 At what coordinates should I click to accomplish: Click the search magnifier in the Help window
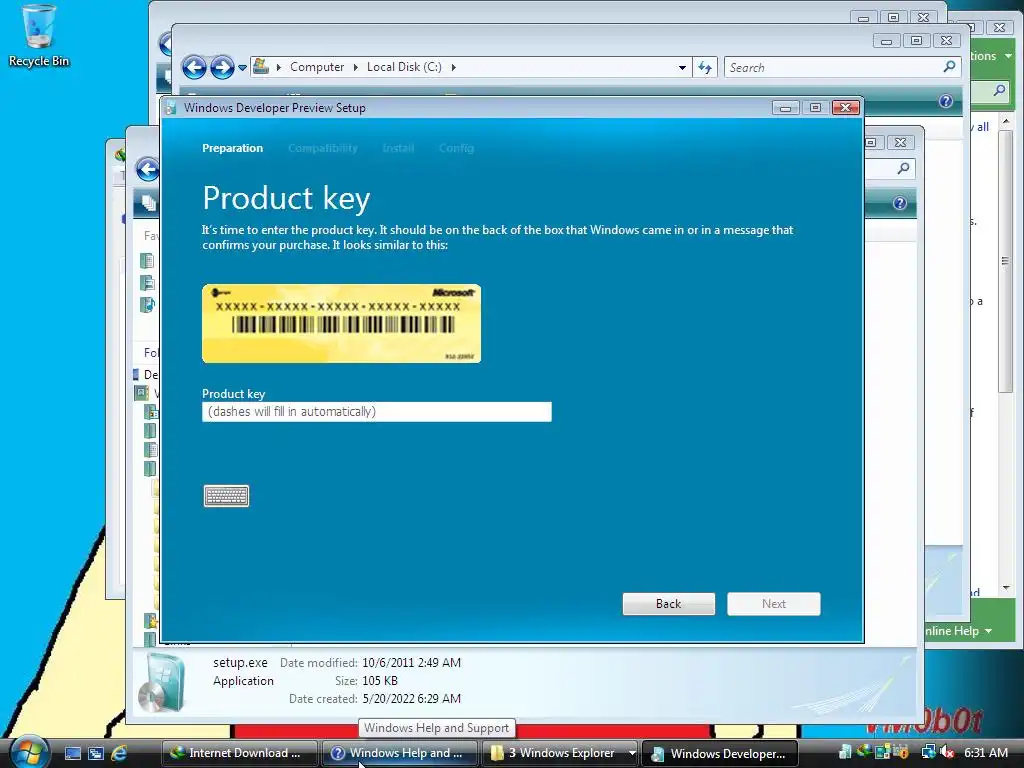click(x=999, y=91)
